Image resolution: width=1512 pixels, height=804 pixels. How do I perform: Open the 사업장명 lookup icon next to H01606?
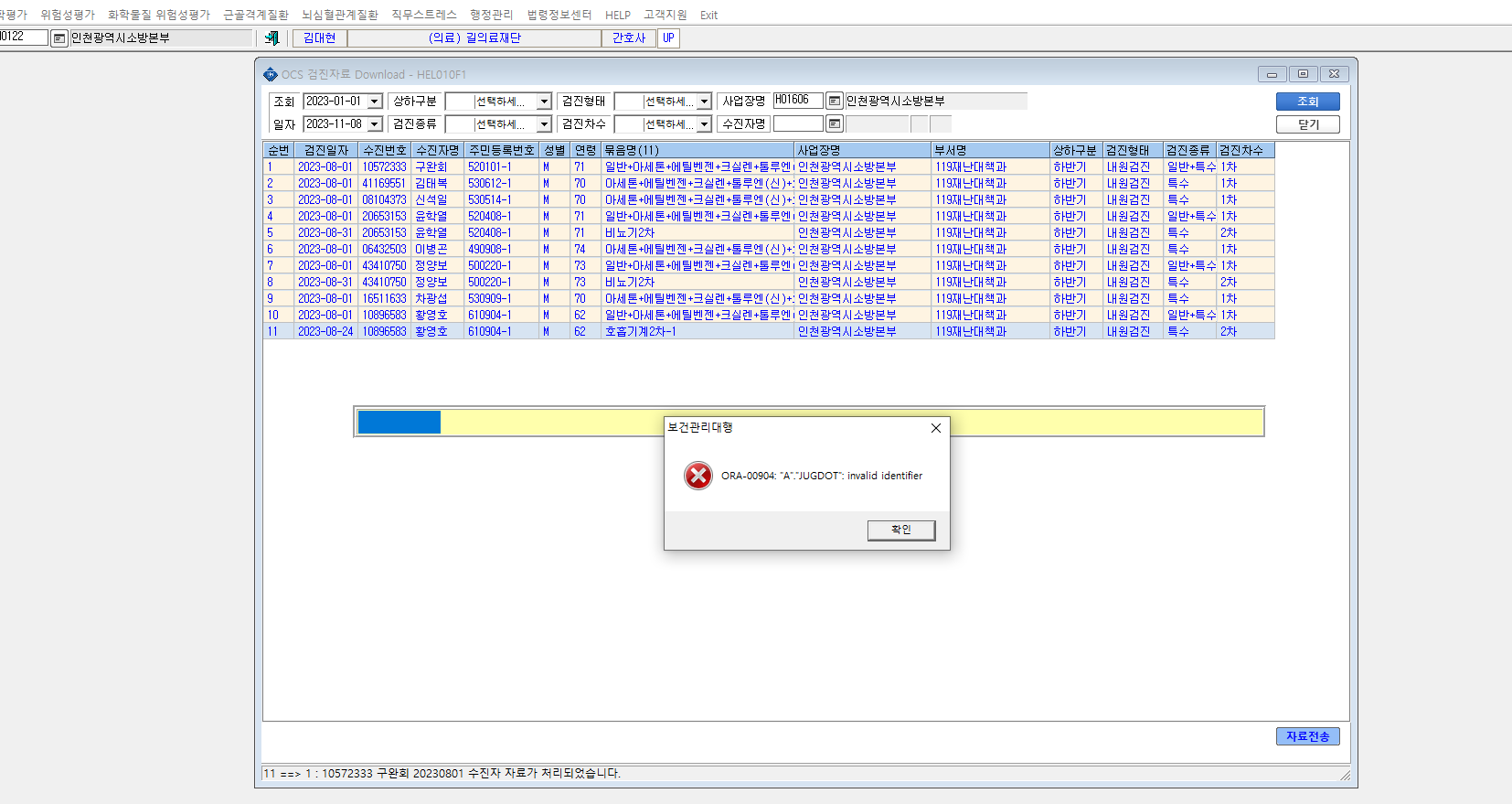tap(835, 101)
